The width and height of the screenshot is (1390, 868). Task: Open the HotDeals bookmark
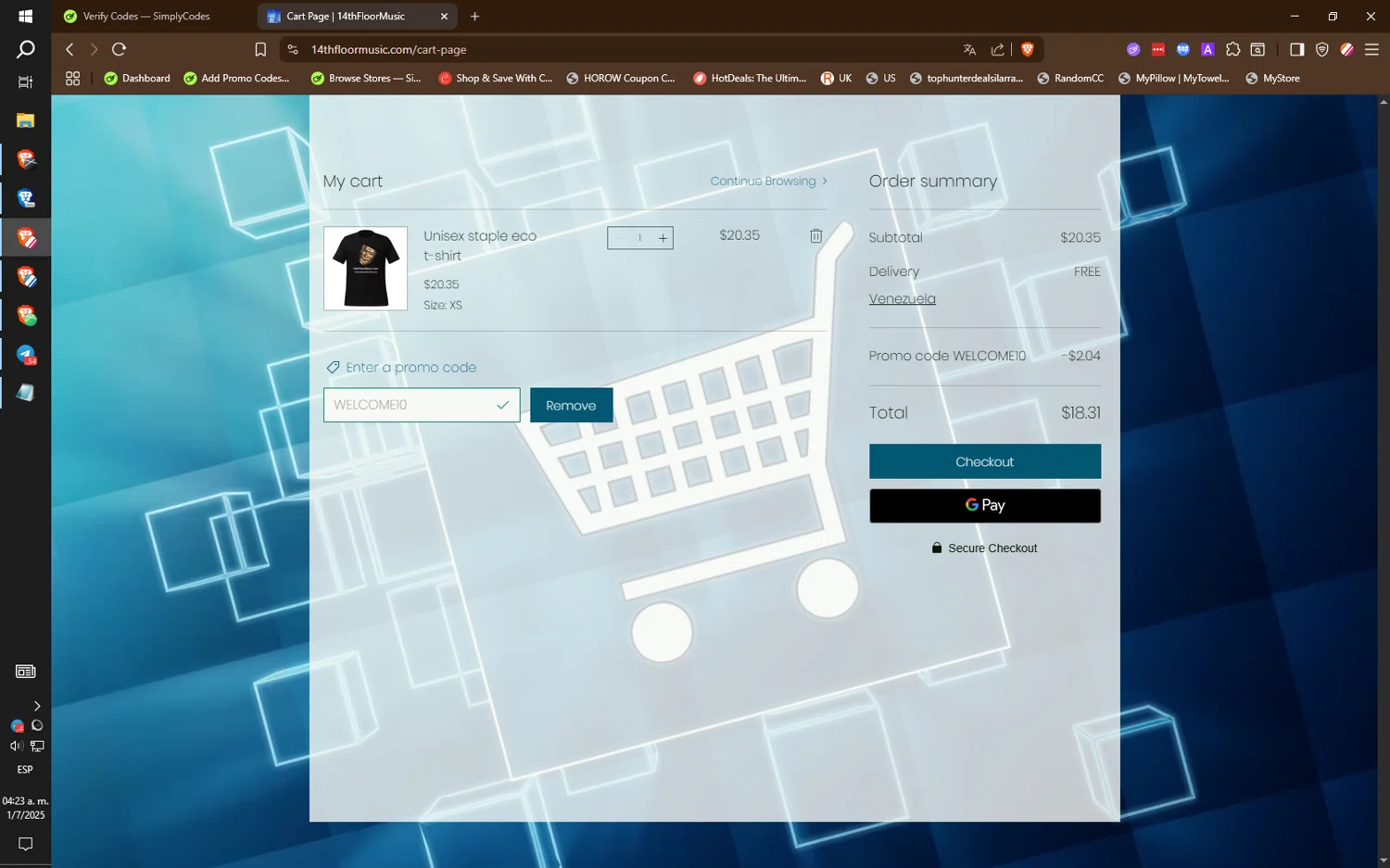click(x=750, y=79)
